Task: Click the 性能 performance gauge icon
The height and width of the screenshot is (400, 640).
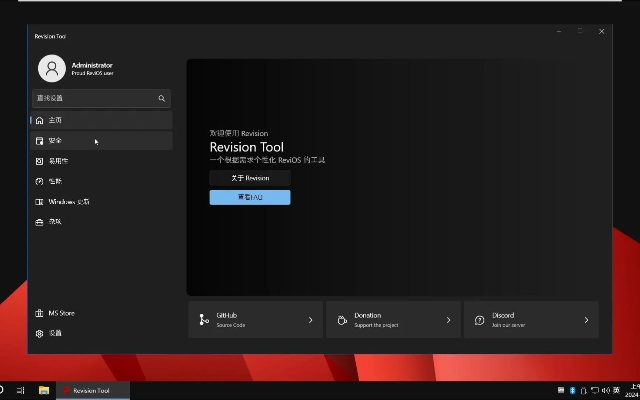Action: pyautogui.click(x=40, y=181)
